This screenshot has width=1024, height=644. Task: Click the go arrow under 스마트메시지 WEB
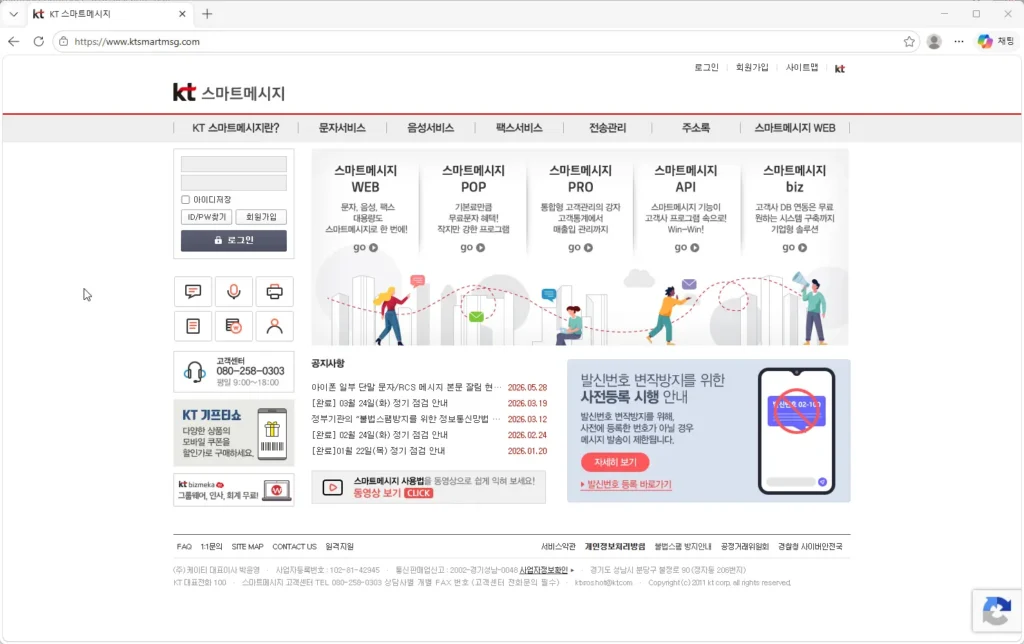[x=366, y=248]
